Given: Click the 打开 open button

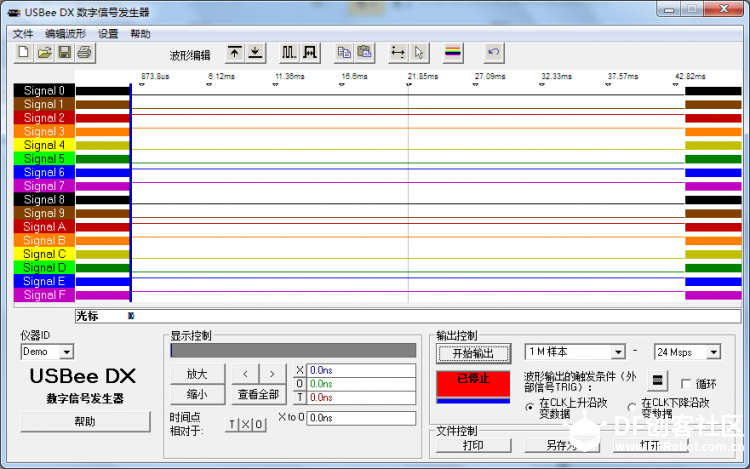Looking at the screenshot, I should 651,446.
